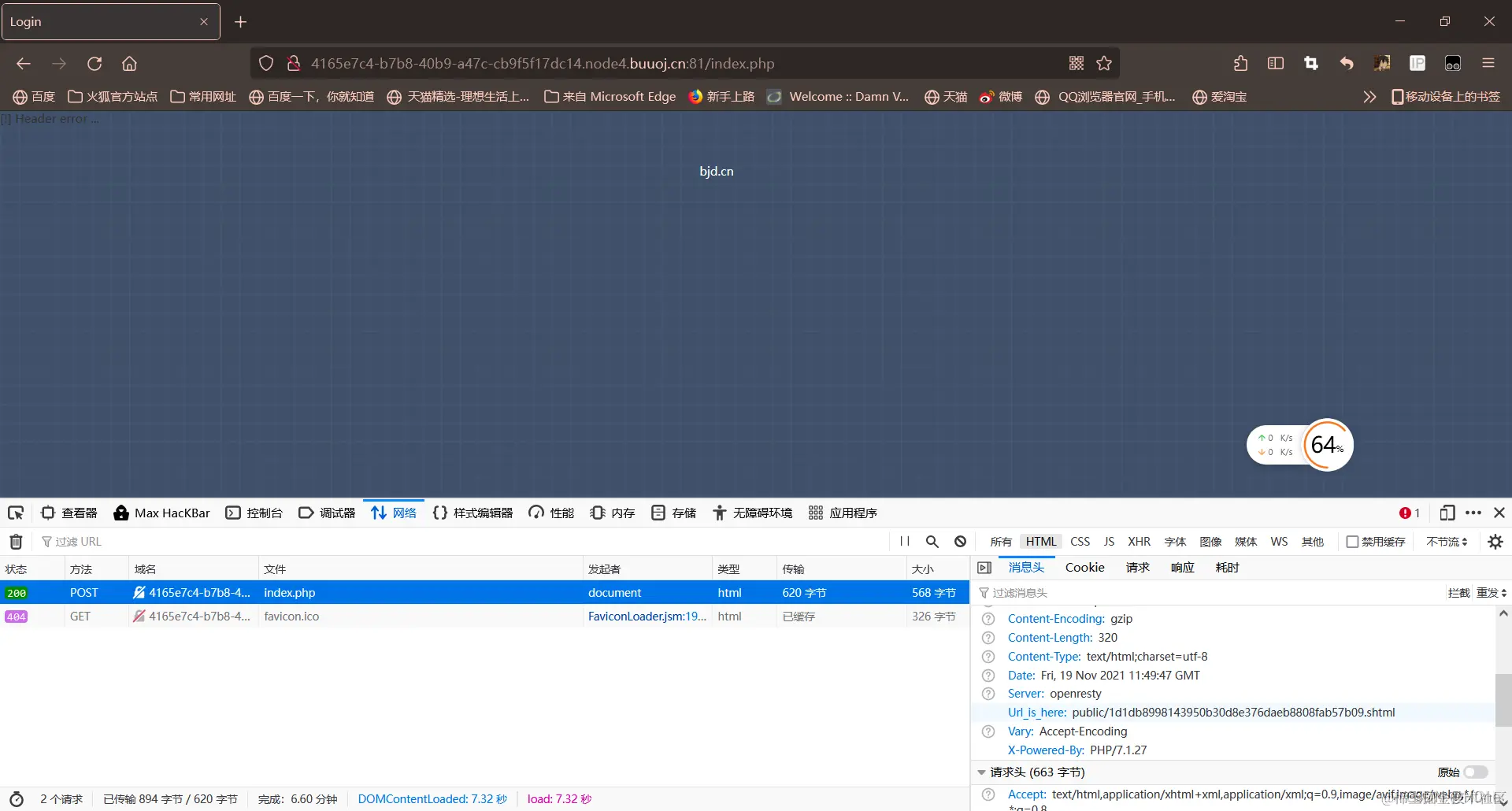Viewport: 1512px width, 811px height.
Task: Click the block (拦截) button
Action: pos(1458,593)
